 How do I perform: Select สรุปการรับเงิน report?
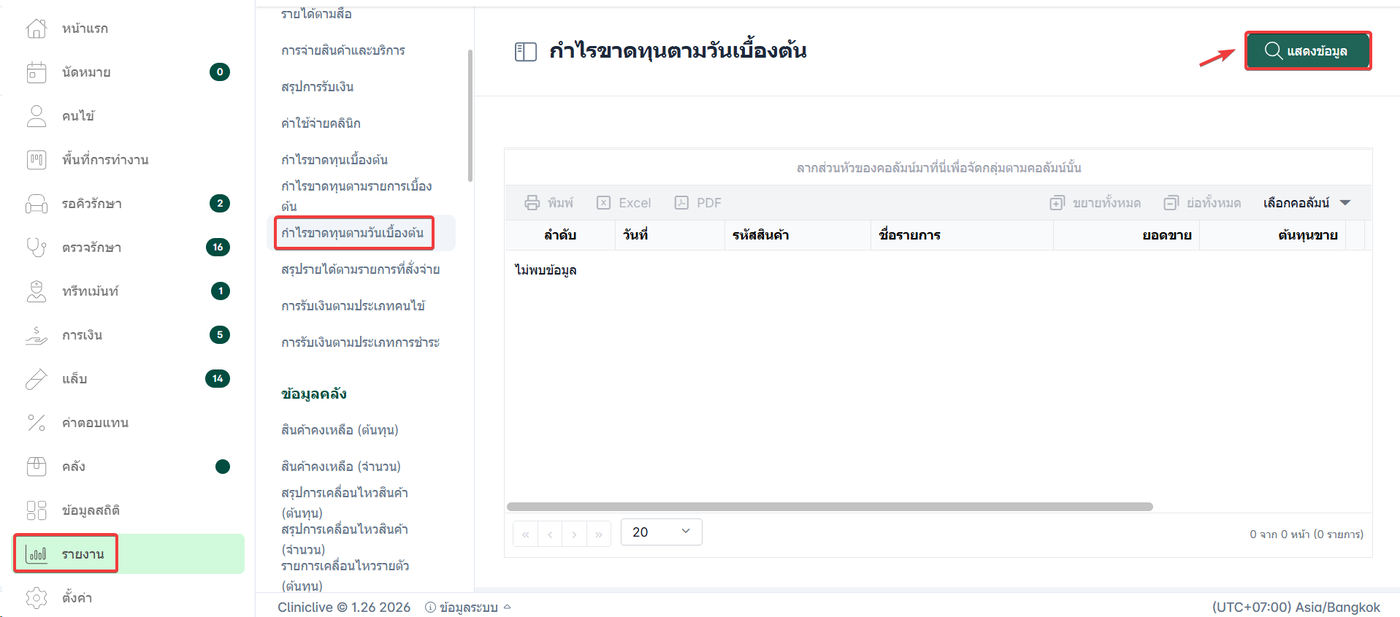click(x=318, y=87)
